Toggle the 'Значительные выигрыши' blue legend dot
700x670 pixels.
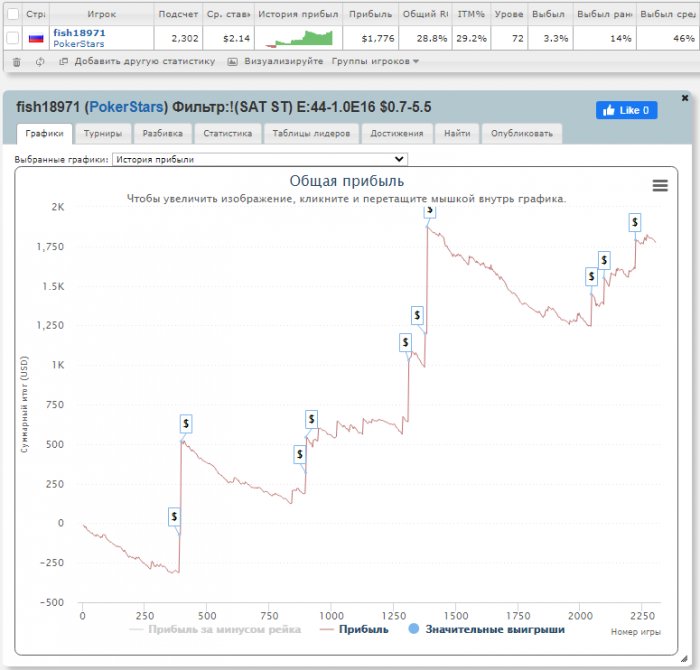coord(414,629)
